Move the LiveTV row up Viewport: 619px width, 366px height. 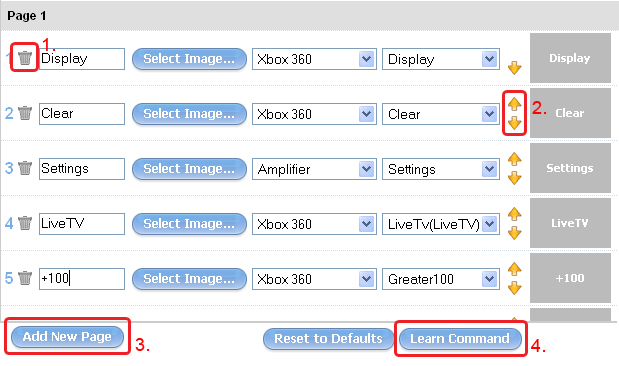[514, 214]
